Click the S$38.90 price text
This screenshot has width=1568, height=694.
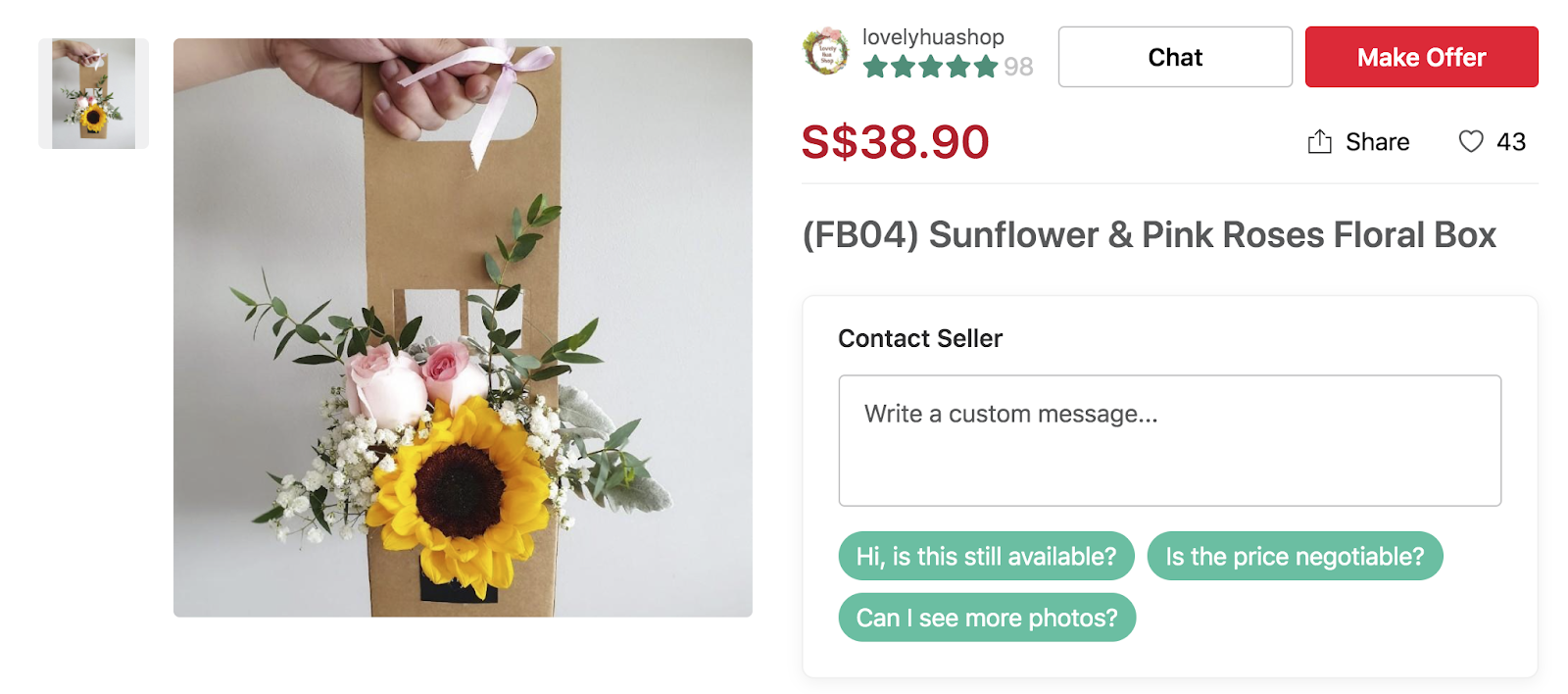[x=895, y=142]
